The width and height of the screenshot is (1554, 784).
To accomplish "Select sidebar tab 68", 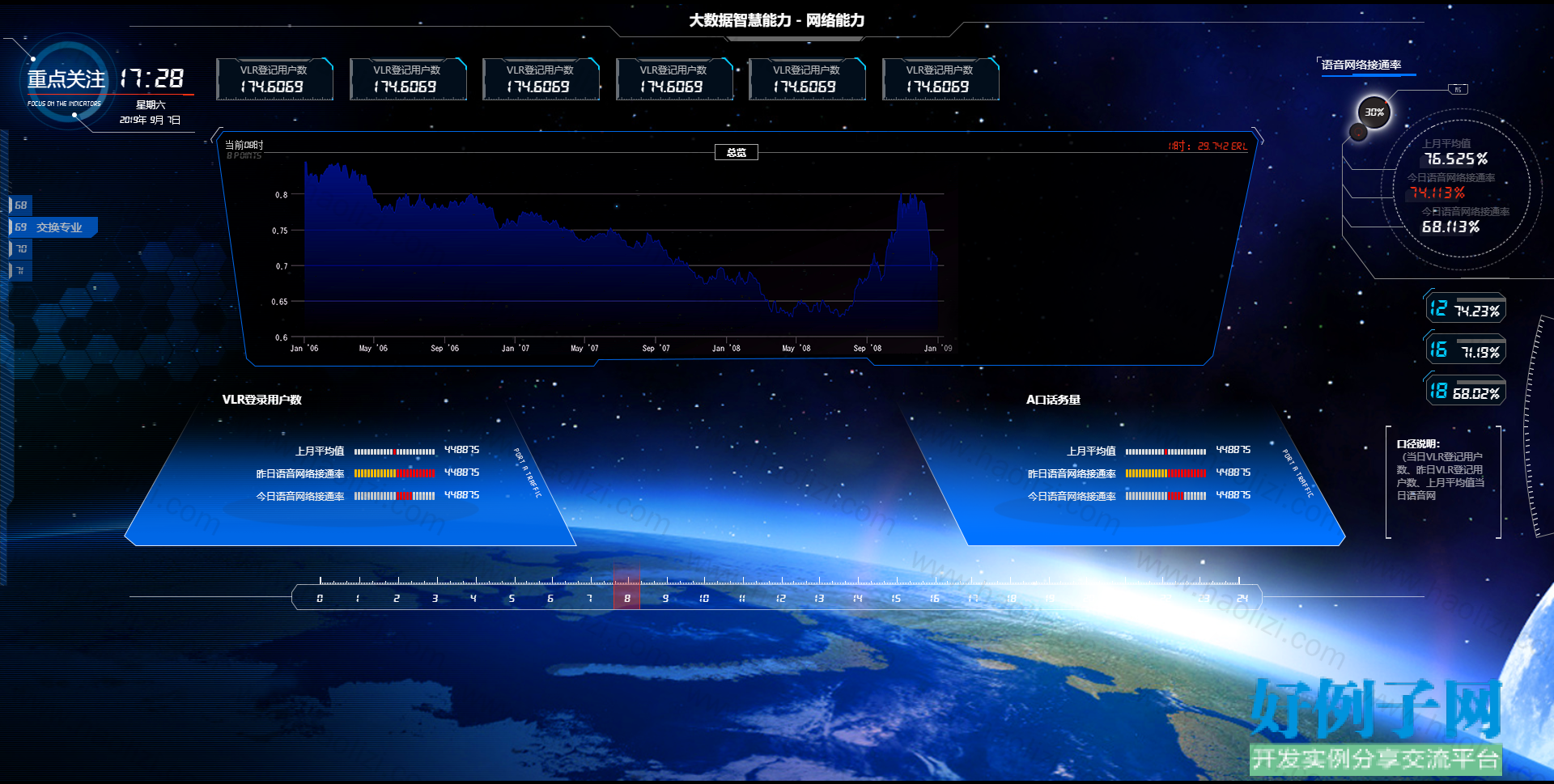I will coord(20,205).
